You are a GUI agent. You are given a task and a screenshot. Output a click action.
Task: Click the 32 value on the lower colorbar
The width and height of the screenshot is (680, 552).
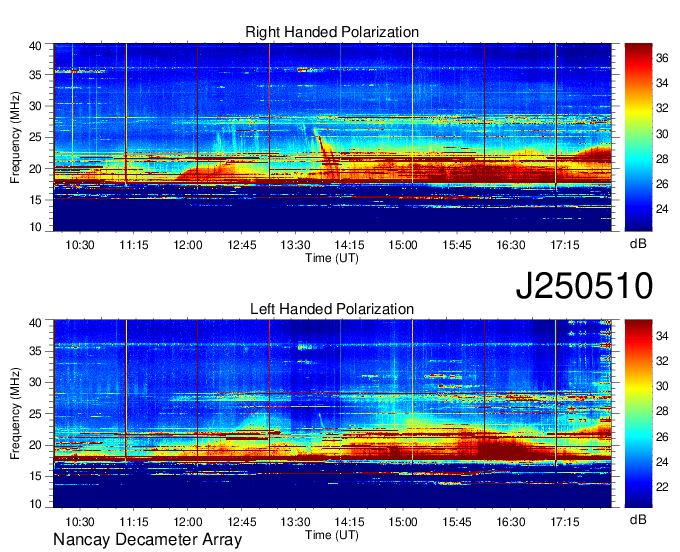[662, 361]
